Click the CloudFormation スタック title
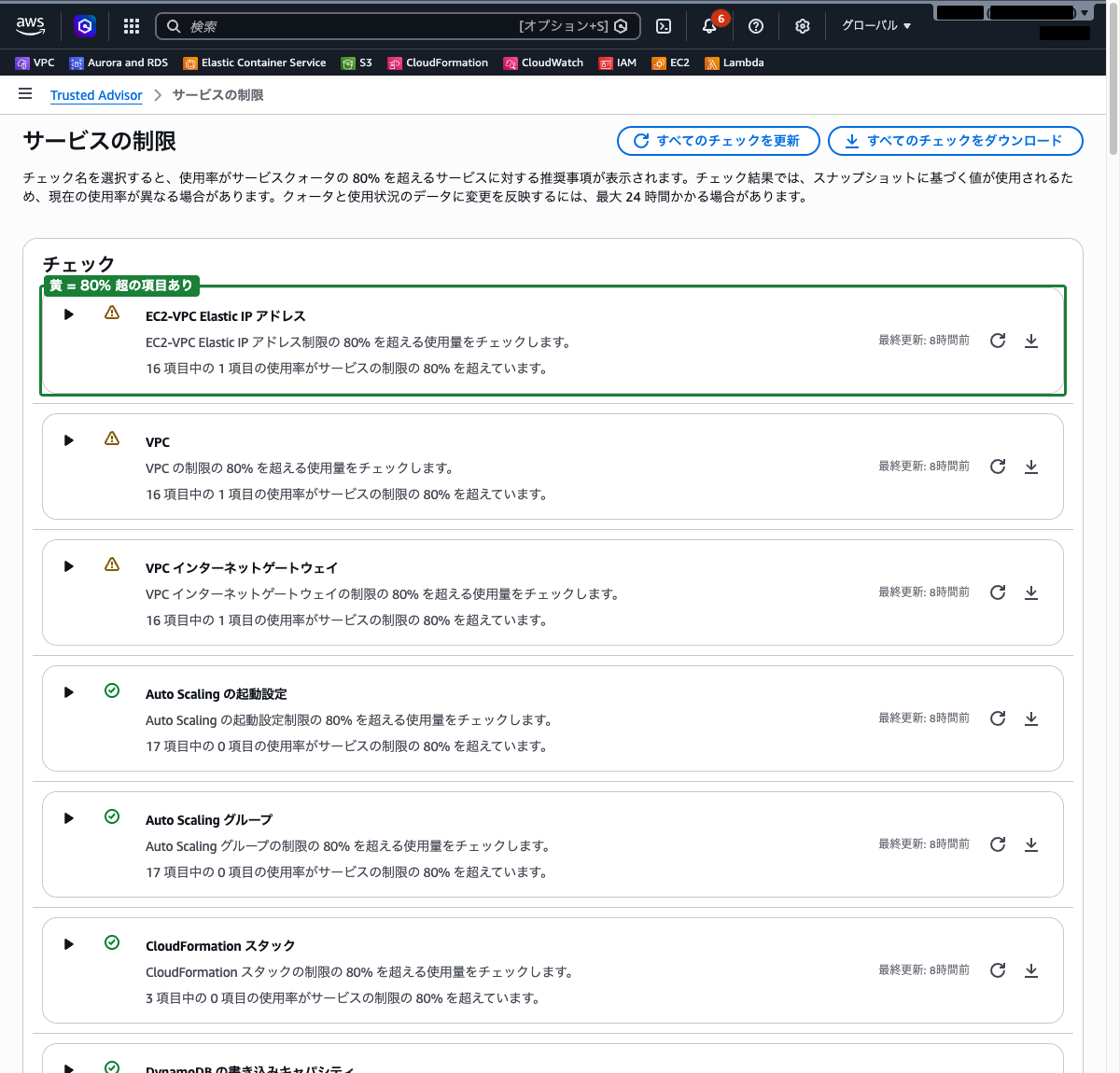The image size is (1120, 1073). point(220,946)
